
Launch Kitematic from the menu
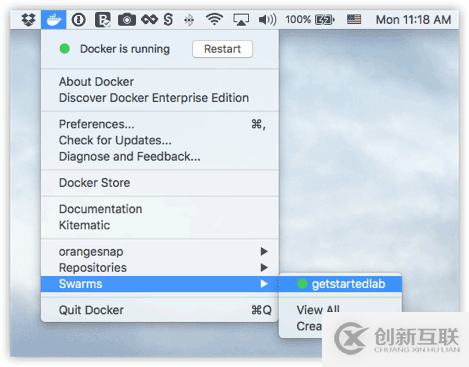[160, 225]
